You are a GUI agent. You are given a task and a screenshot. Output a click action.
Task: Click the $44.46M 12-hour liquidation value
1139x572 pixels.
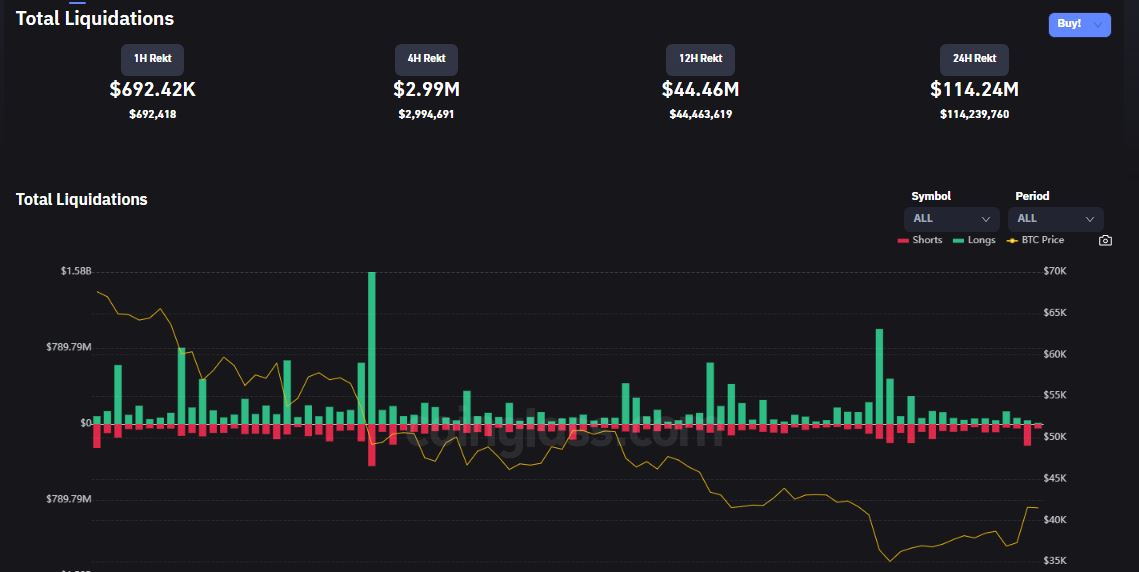click(x=700, y=90)
